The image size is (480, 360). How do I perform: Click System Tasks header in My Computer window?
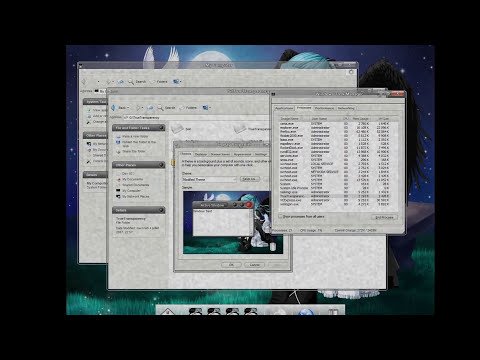click(x=95, y=101)
